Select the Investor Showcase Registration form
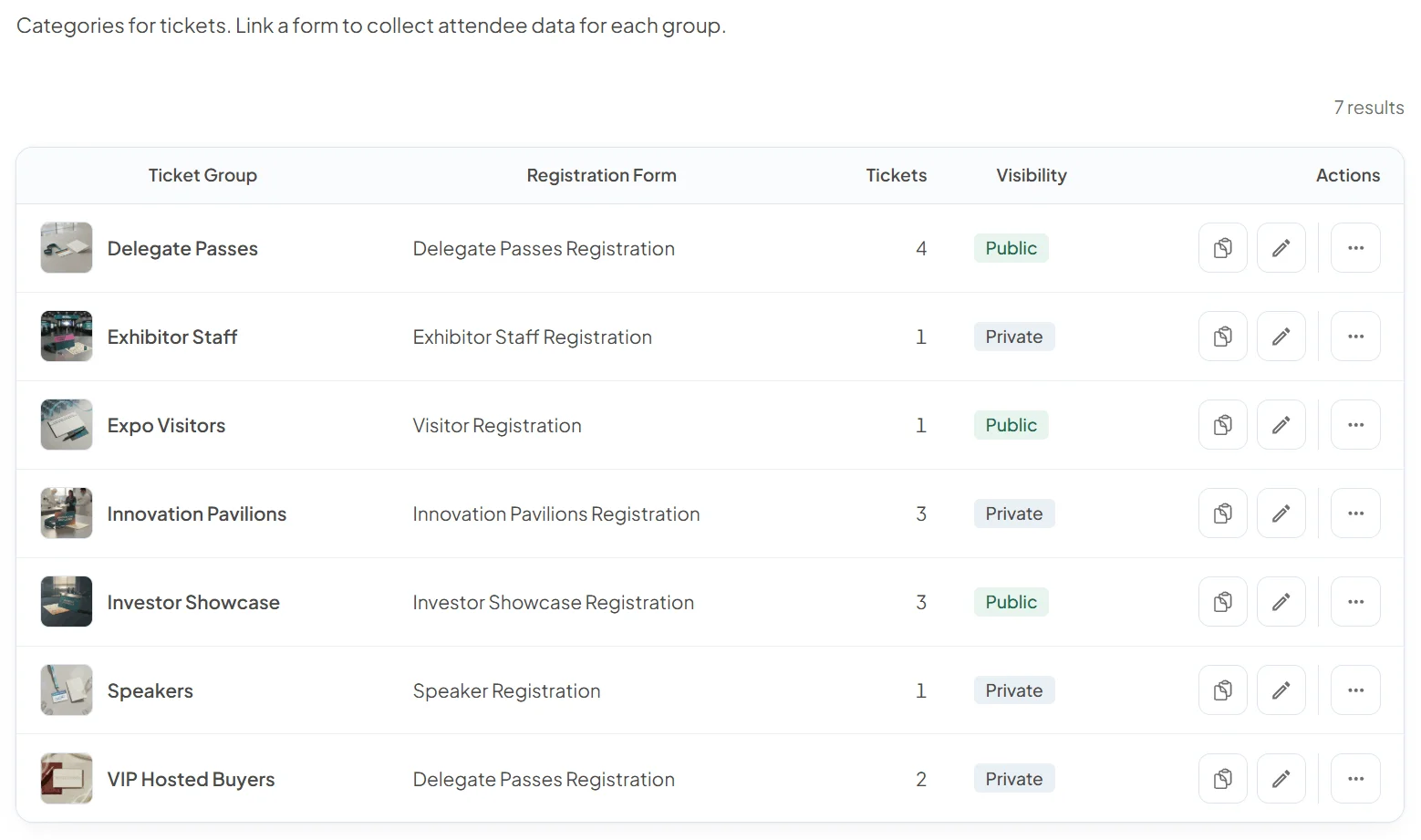The height and width of the screenshot is (840, 1421). click(554, 603)
